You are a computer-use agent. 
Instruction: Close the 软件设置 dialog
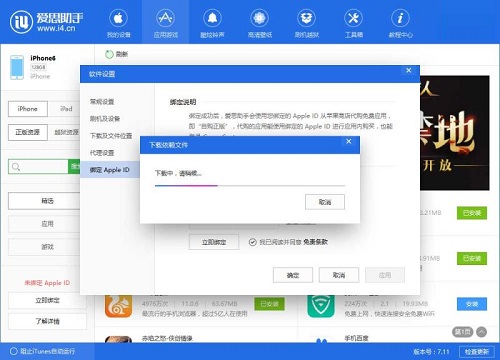409,70
